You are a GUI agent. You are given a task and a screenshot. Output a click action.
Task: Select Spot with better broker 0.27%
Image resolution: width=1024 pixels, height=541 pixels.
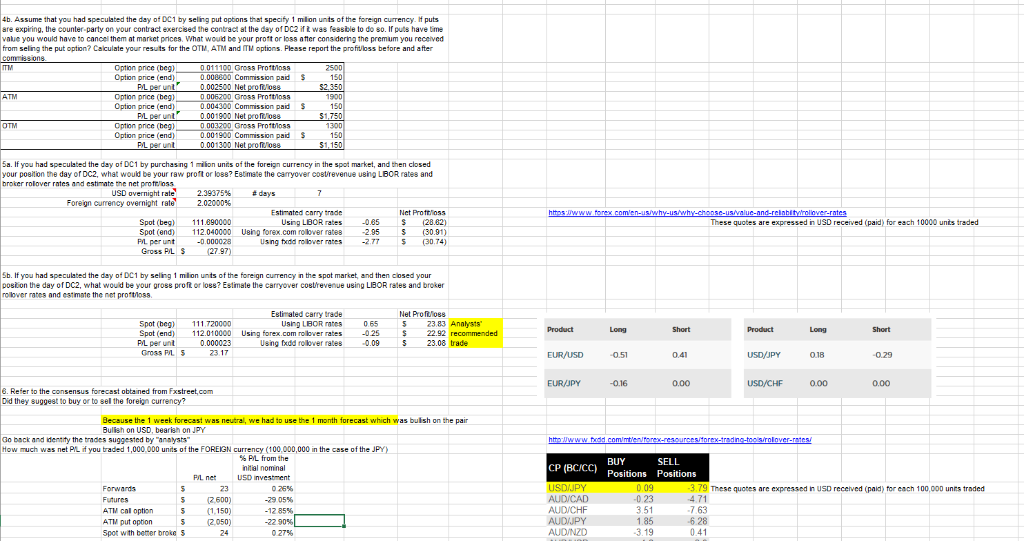pos(263,533)
